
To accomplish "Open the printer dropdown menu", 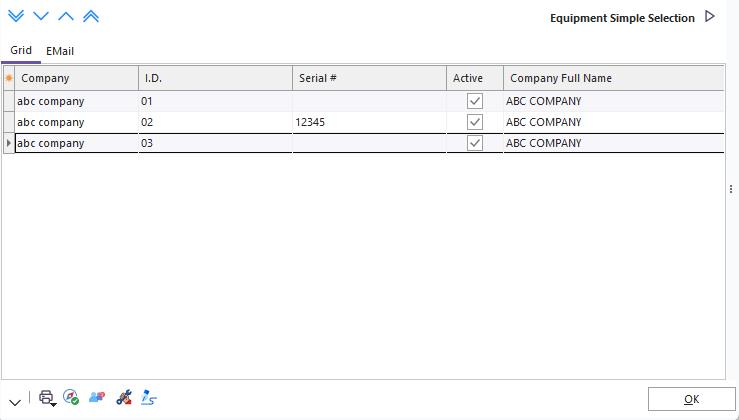I will point(47,398).
